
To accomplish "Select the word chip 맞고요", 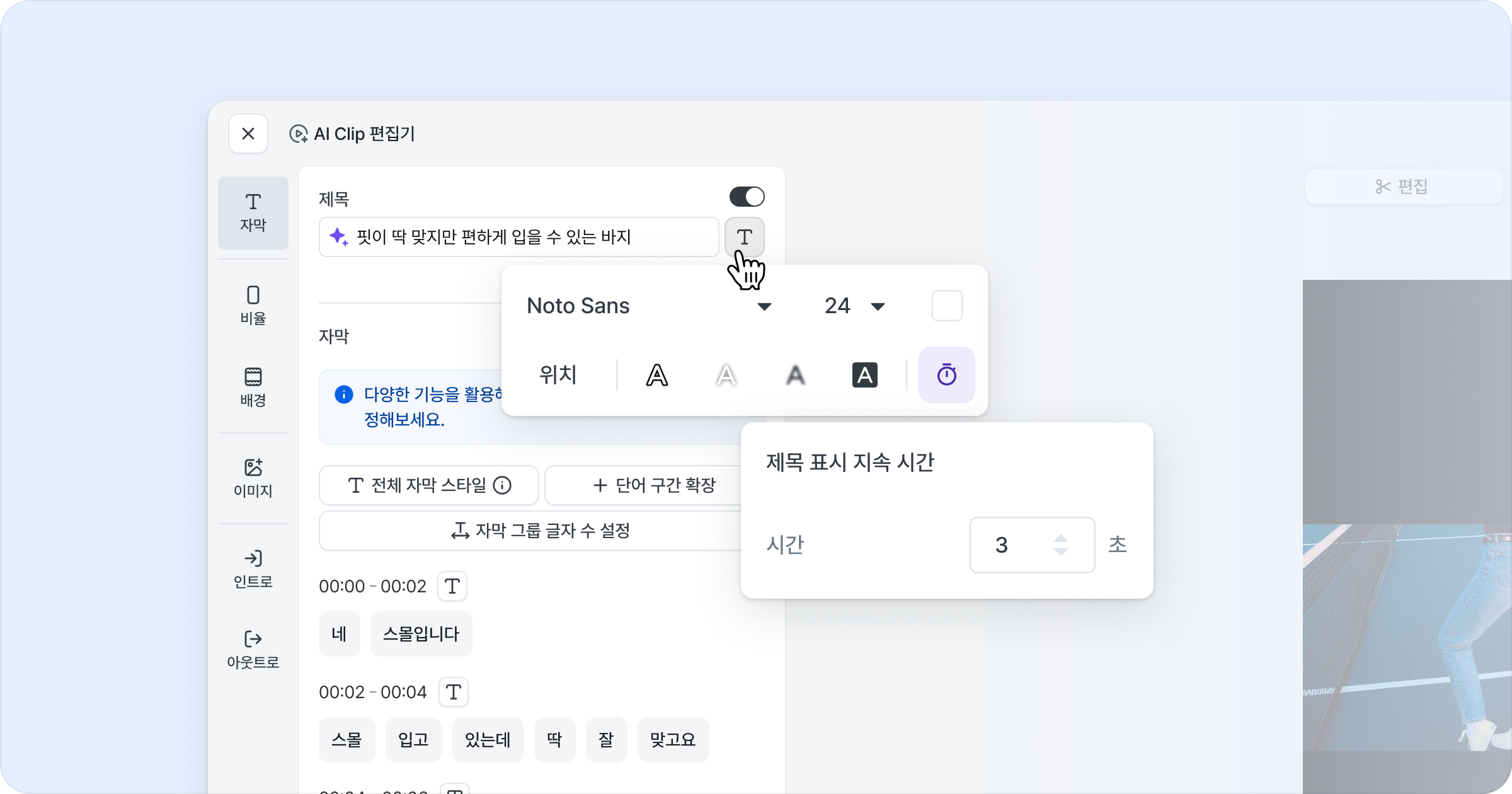I will [x=673, y=740].
